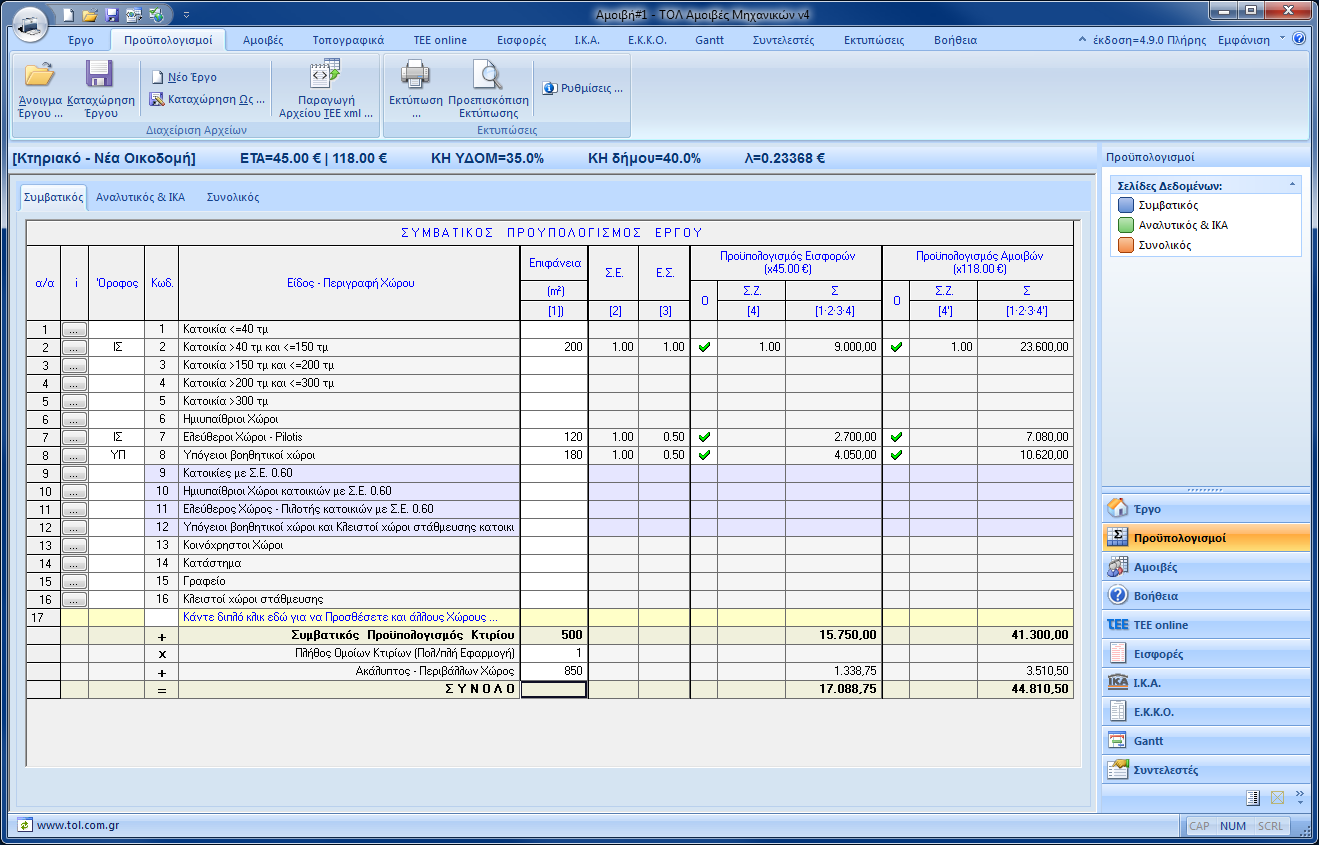Expand navigation pane options chevron
The height and width of the screenshot is (845, 1319).
(1300, 798)
